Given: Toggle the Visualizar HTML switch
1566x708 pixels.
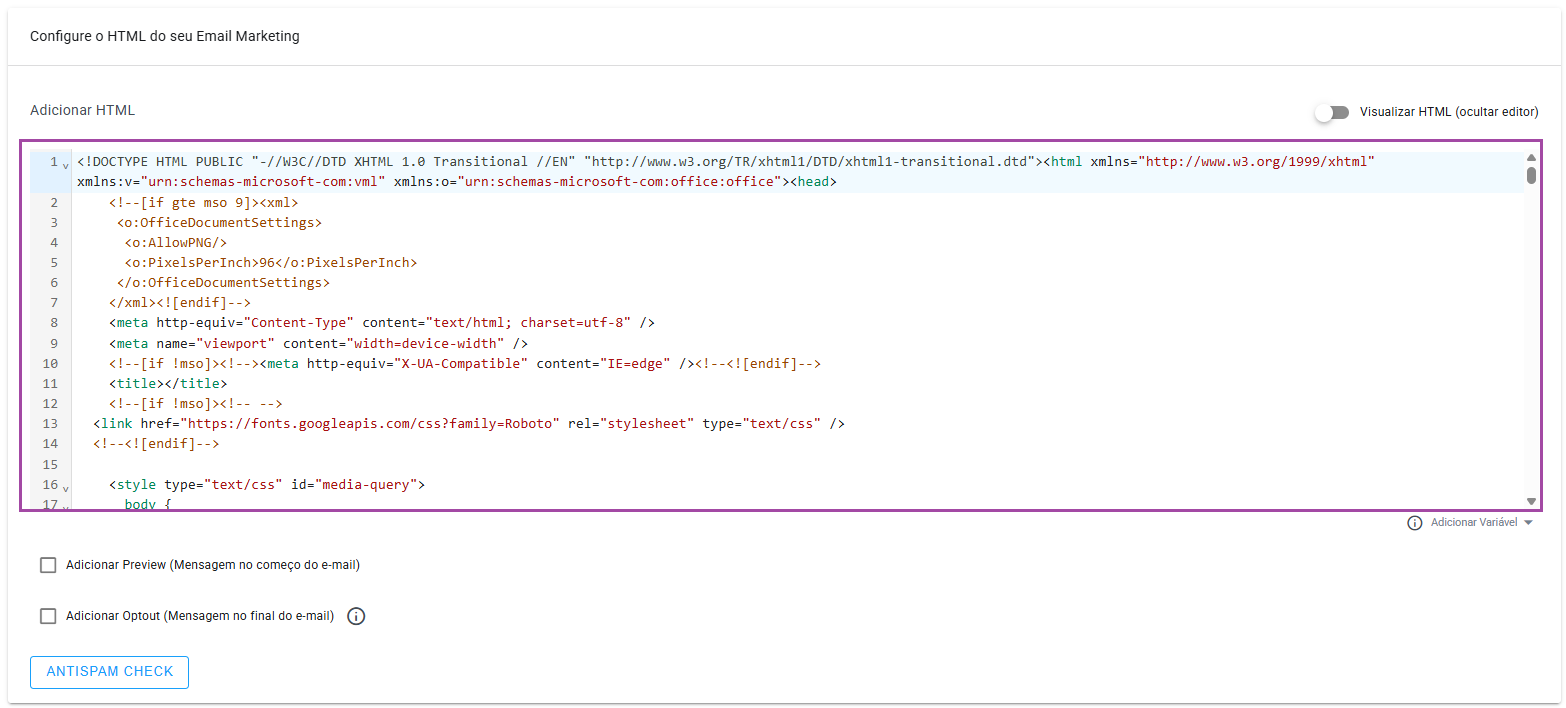Looking at the screenshot, I should [x=1331, y=112].
